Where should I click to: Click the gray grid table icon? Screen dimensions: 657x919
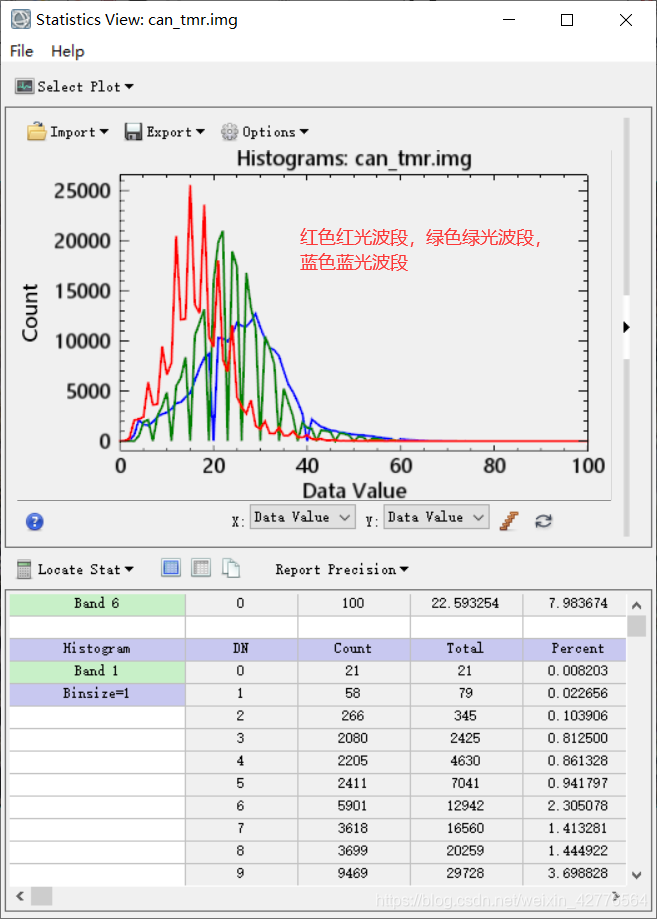tap(201, 567)
